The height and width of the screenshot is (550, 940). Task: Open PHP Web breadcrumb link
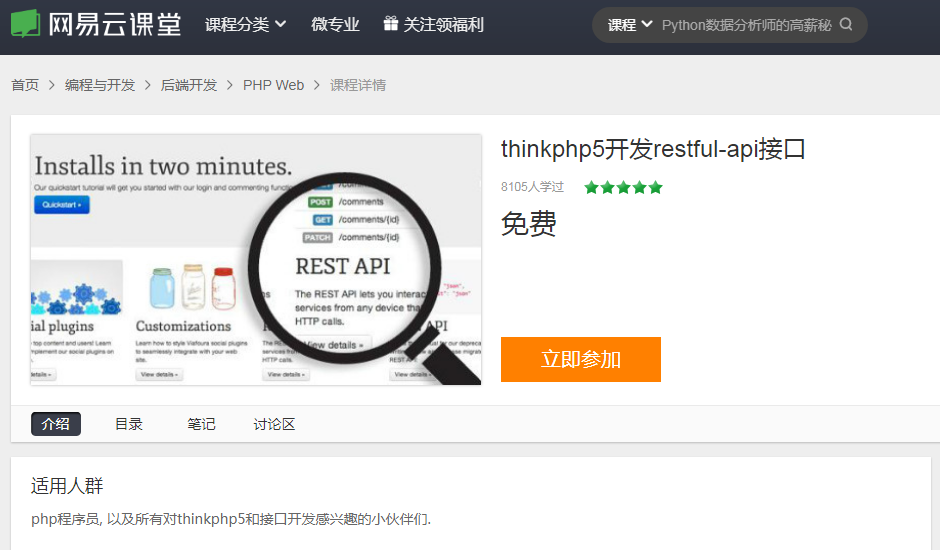(273, 85)
